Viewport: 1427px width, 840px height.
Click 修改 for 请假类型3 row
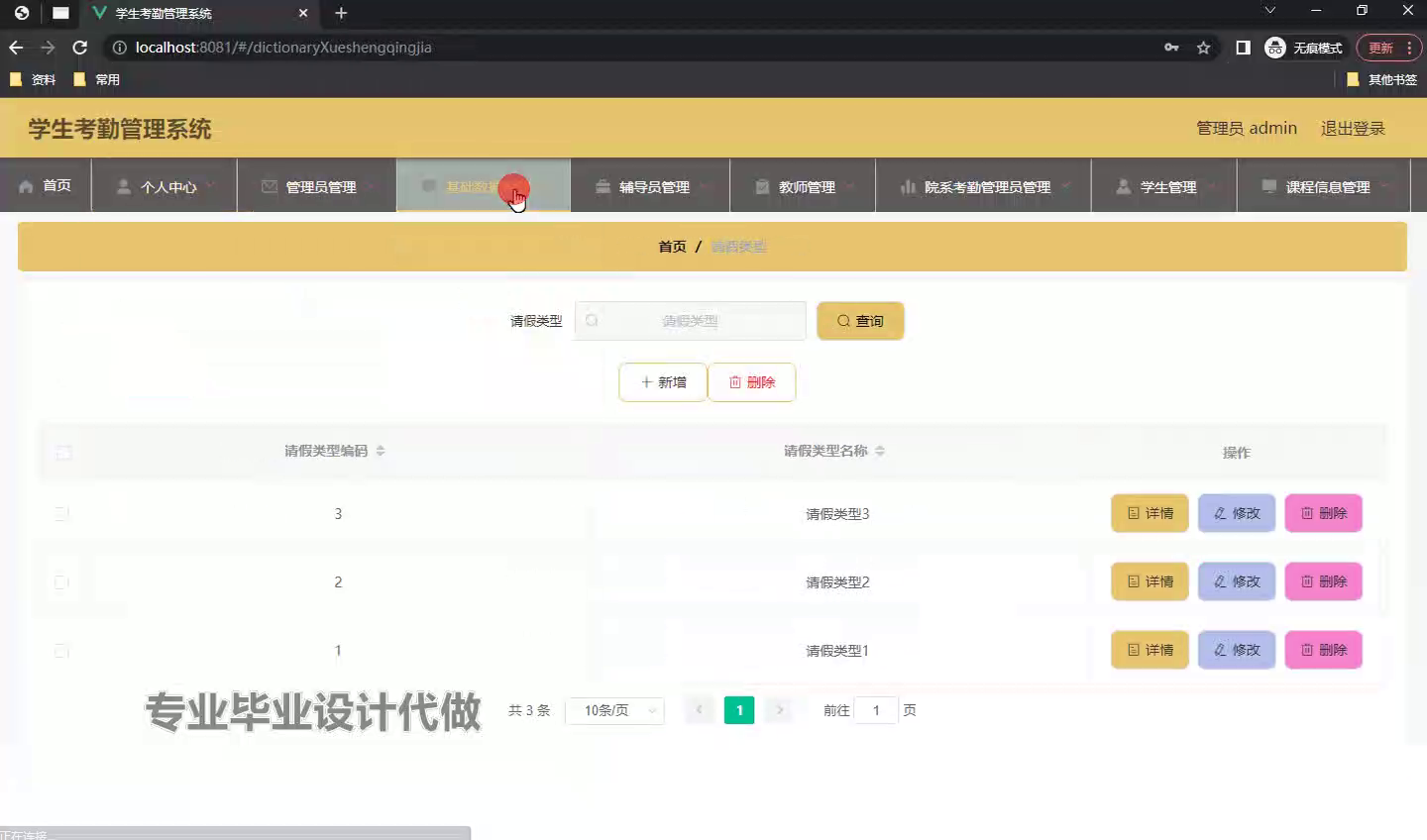click(1237, 513)
